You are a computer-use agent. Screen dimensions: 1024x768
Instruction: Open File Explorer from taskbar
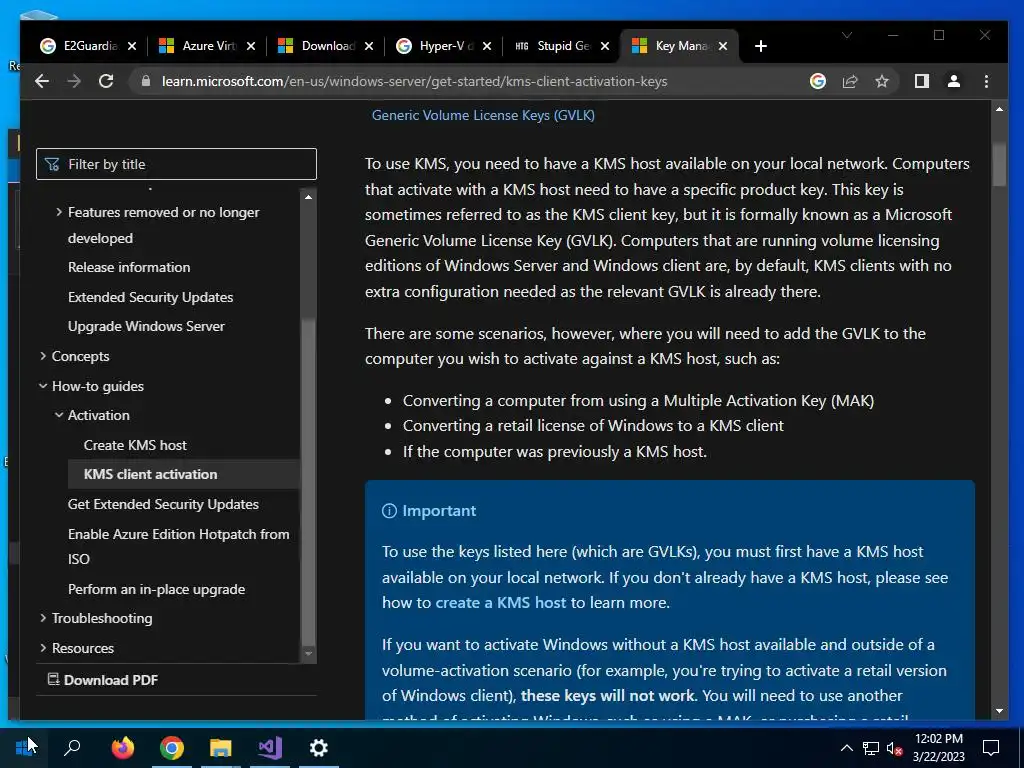[x=221, y=747]
